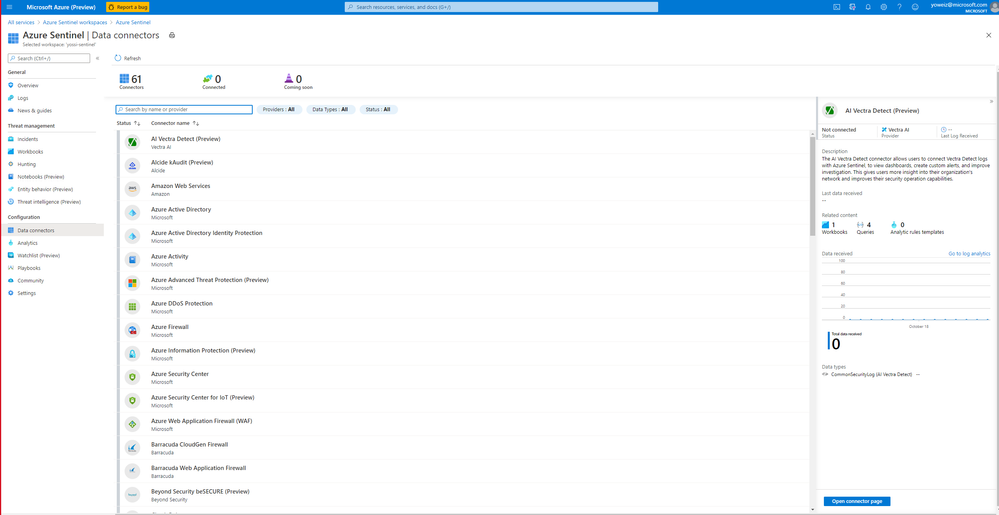Click the Azure Activity connector icon
999x515 pixels.
(x=133, y=259)
